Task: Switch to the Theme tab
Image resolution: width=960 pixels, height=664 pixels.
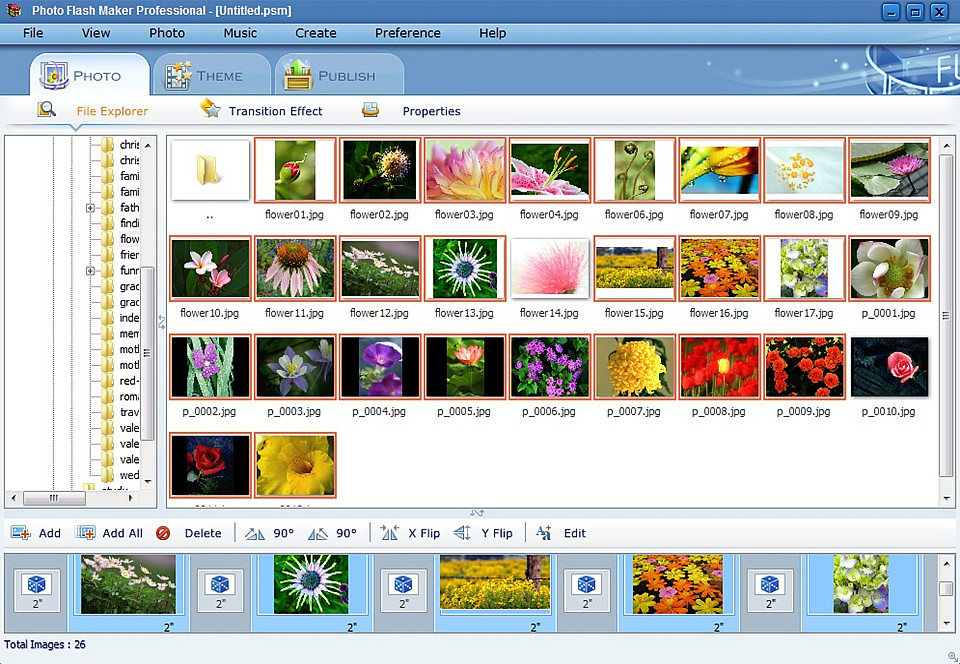Action: pyautogui.click(x=208, y=76)
